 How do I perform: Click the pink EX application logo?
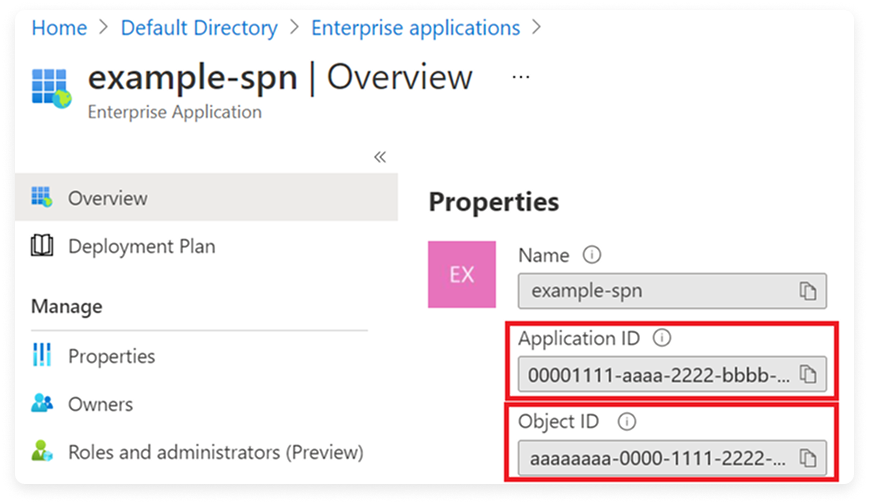[x=462, y=274]
